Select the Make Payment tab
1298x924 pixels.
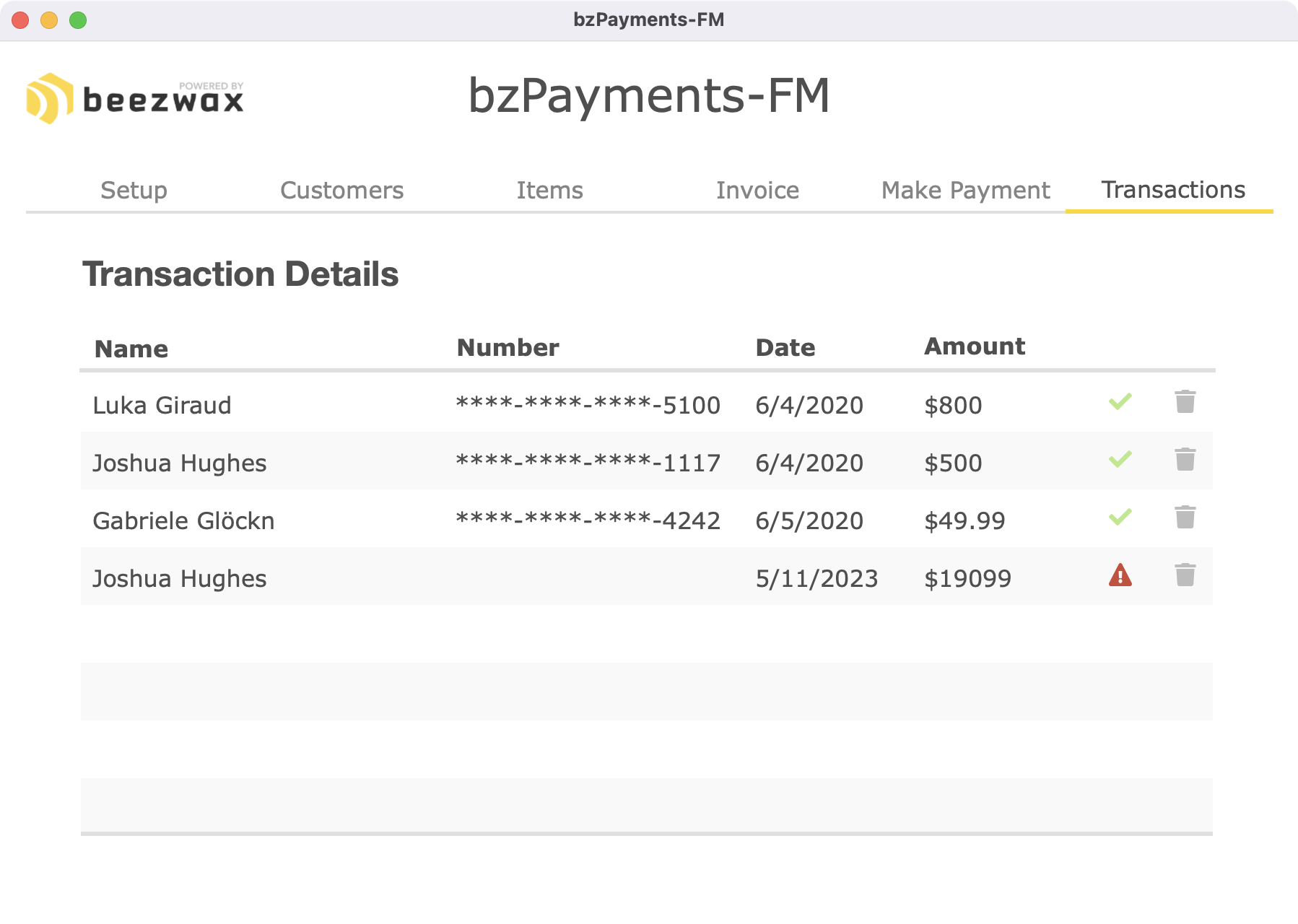tap(965, 191)
